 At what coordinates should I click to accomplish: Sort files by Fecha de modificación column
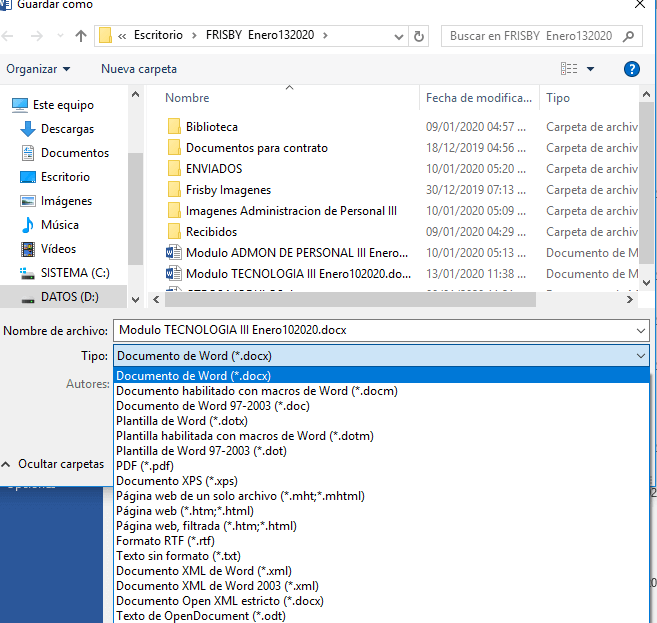click(479, 98)
